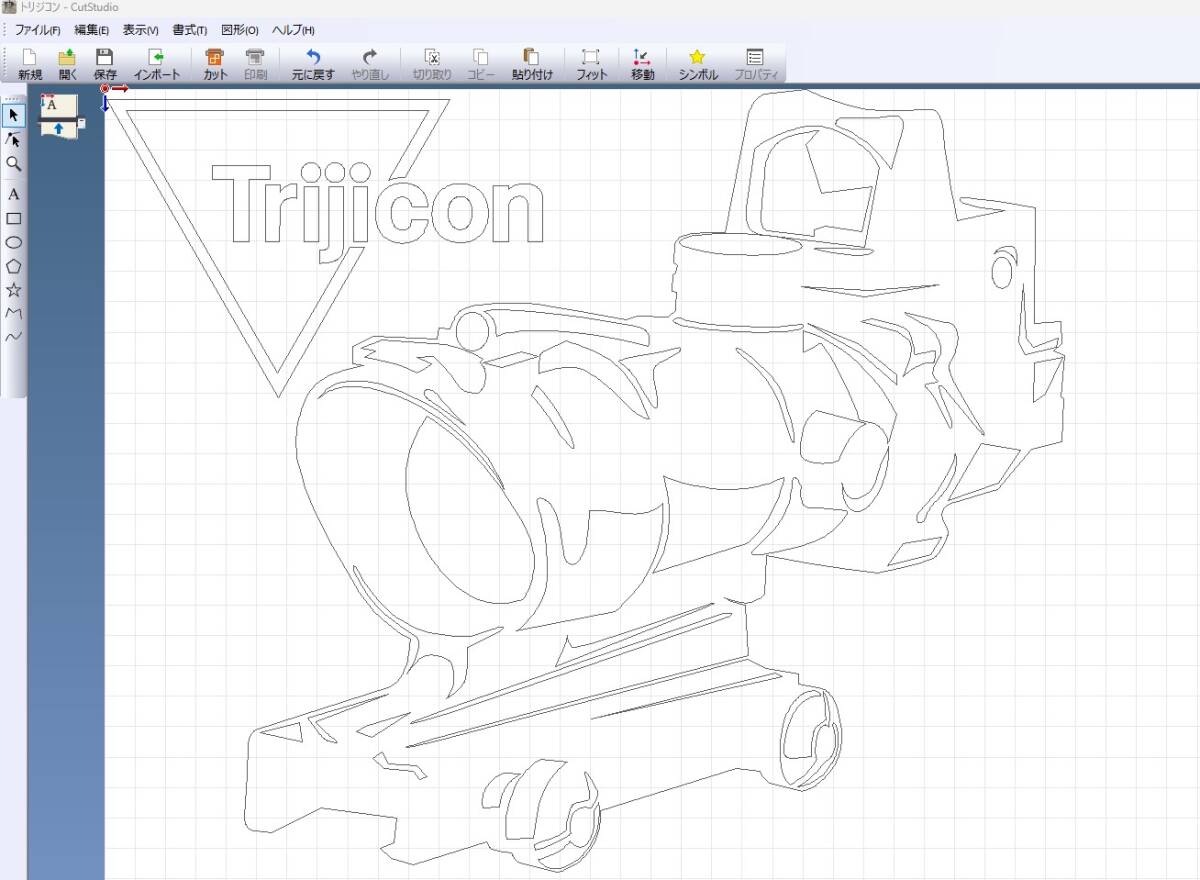Screen dimensions: 1200x880
Task: Open the ファイル(F) menu
Action: [38, 30]
